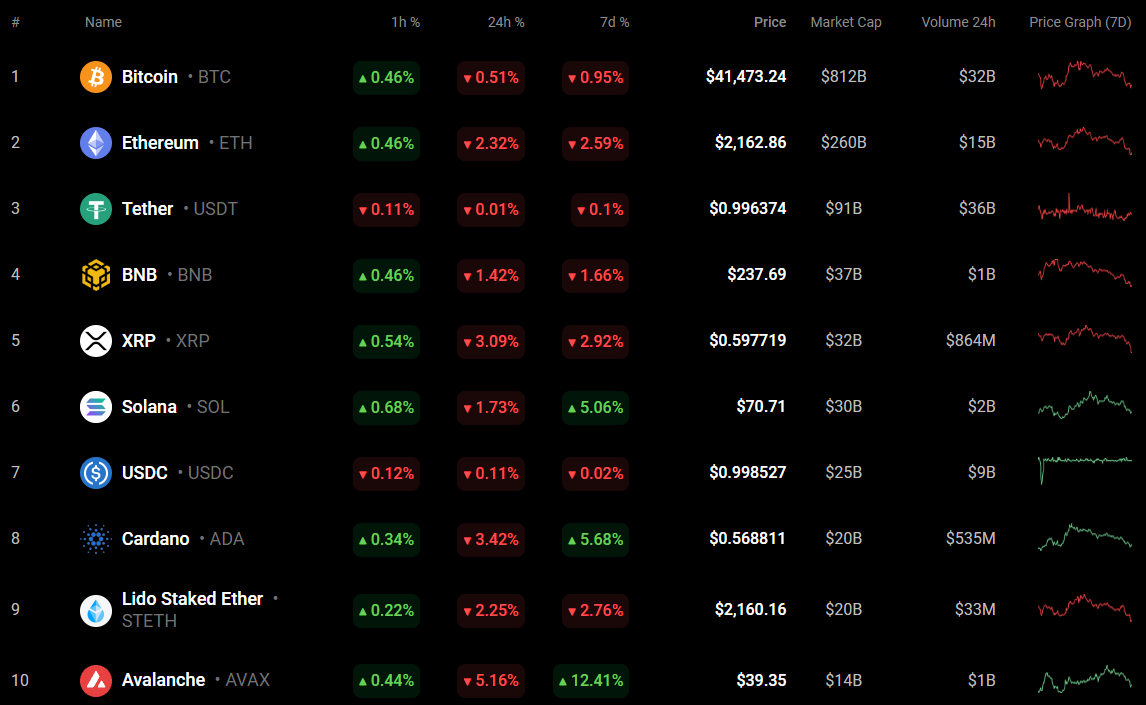Click the USDC coin icon
The height and width of the screenshot is (705, 1146).
point(96,473)
